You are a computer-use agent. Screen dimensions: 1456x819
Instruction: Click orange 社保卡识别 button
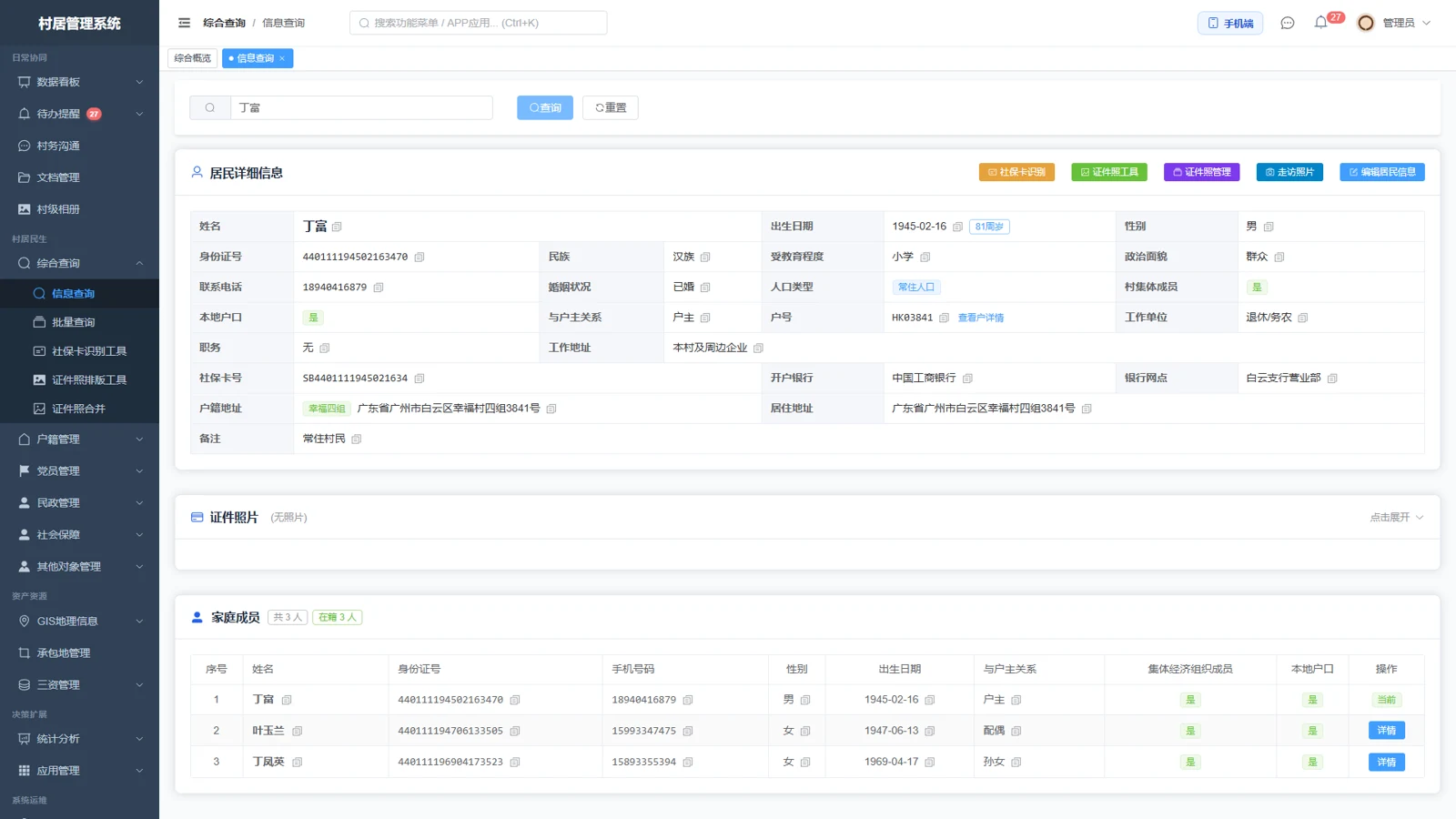(1016, 172)
